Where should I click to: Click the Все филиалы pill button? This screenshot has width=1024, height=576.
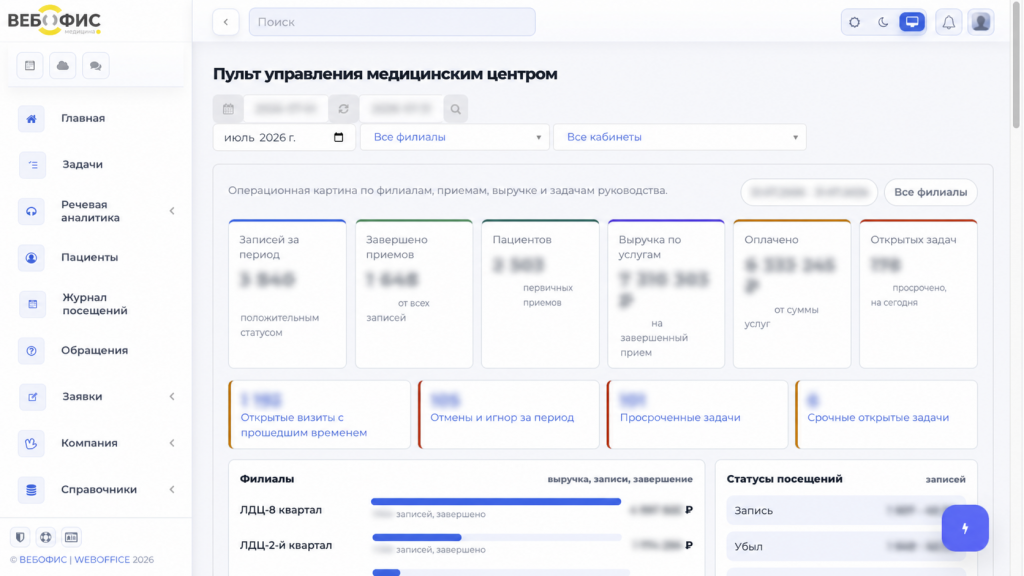(x=930, y=192)
